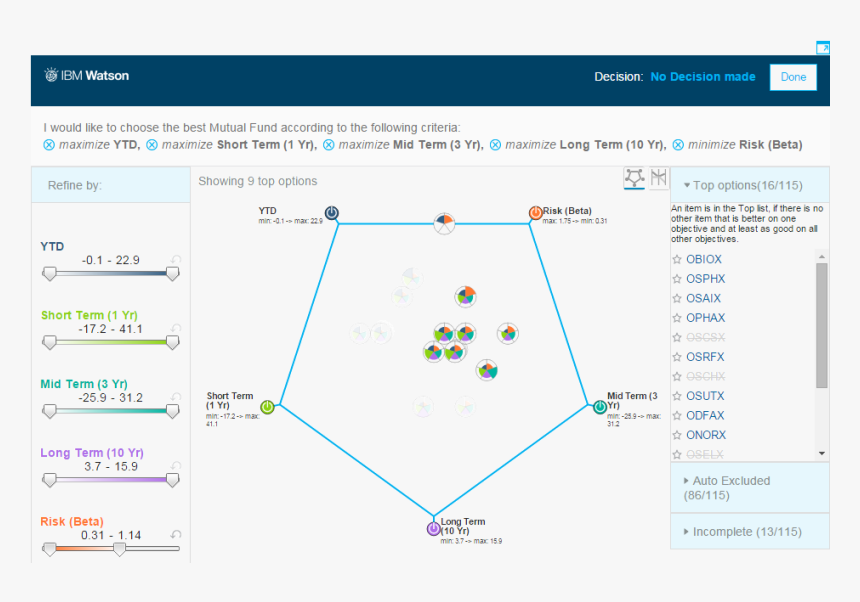Click the top options list scrollbar thumb
This screenshot has height=602, width=860.
coord(821,325)
